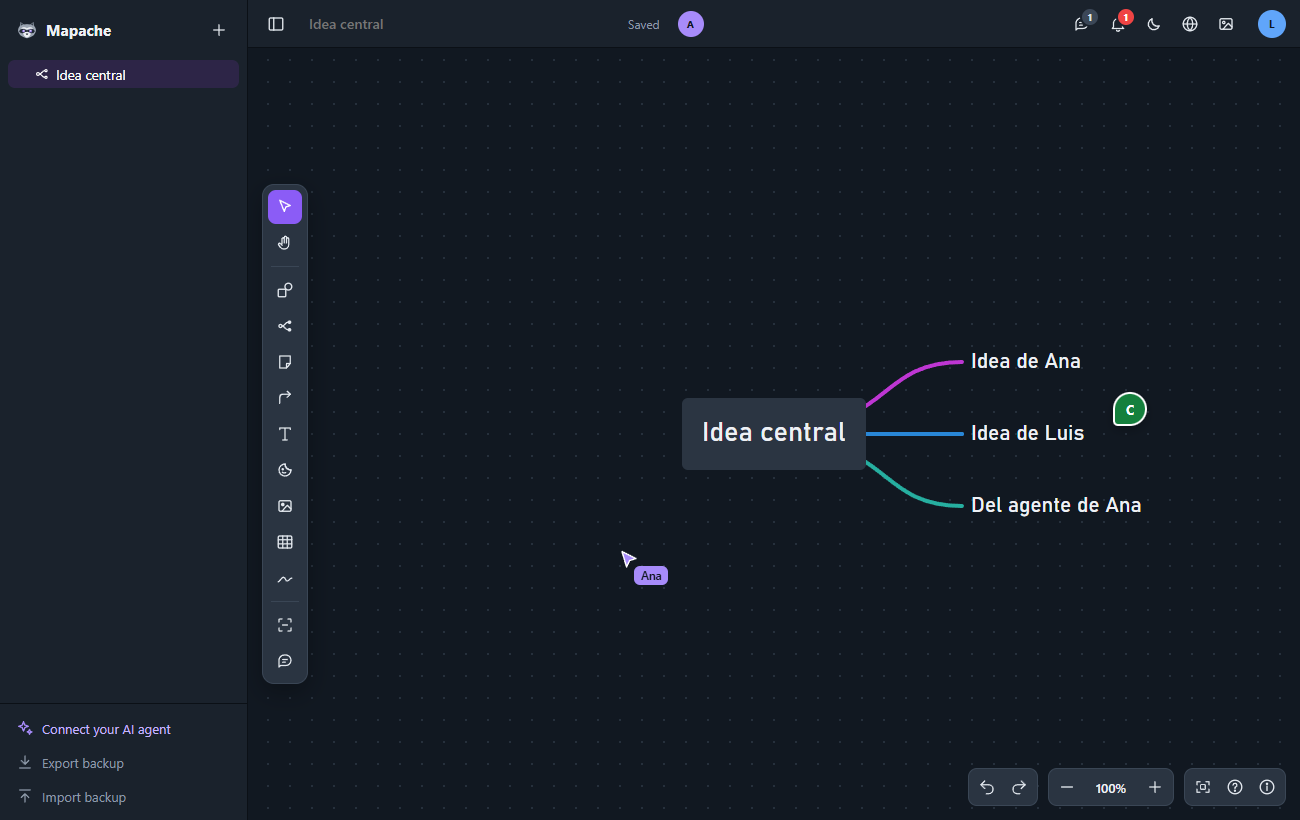Viewport: 1300px width, 820px height.
Task: Open comments panel with badge 1
Action: [x=1082, y=24]
